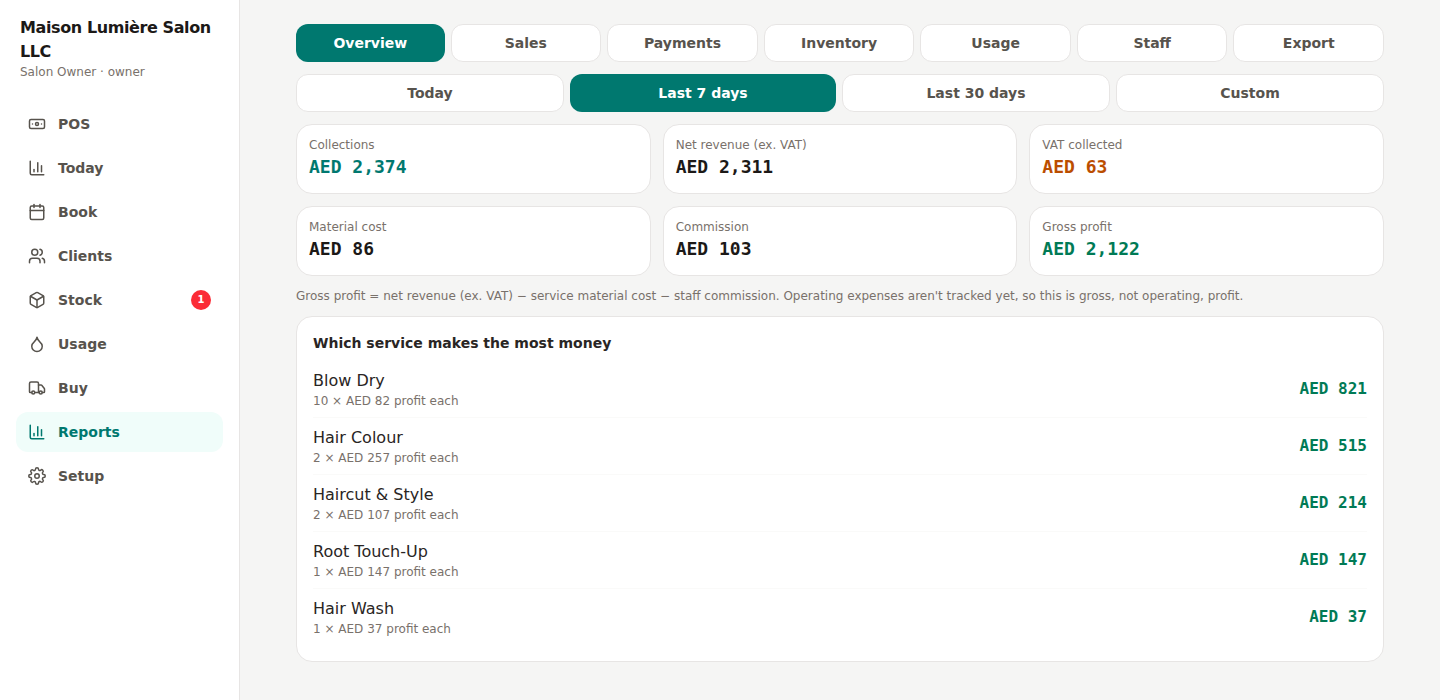Click the Reports chart icon in sidebar

(37, 432)
